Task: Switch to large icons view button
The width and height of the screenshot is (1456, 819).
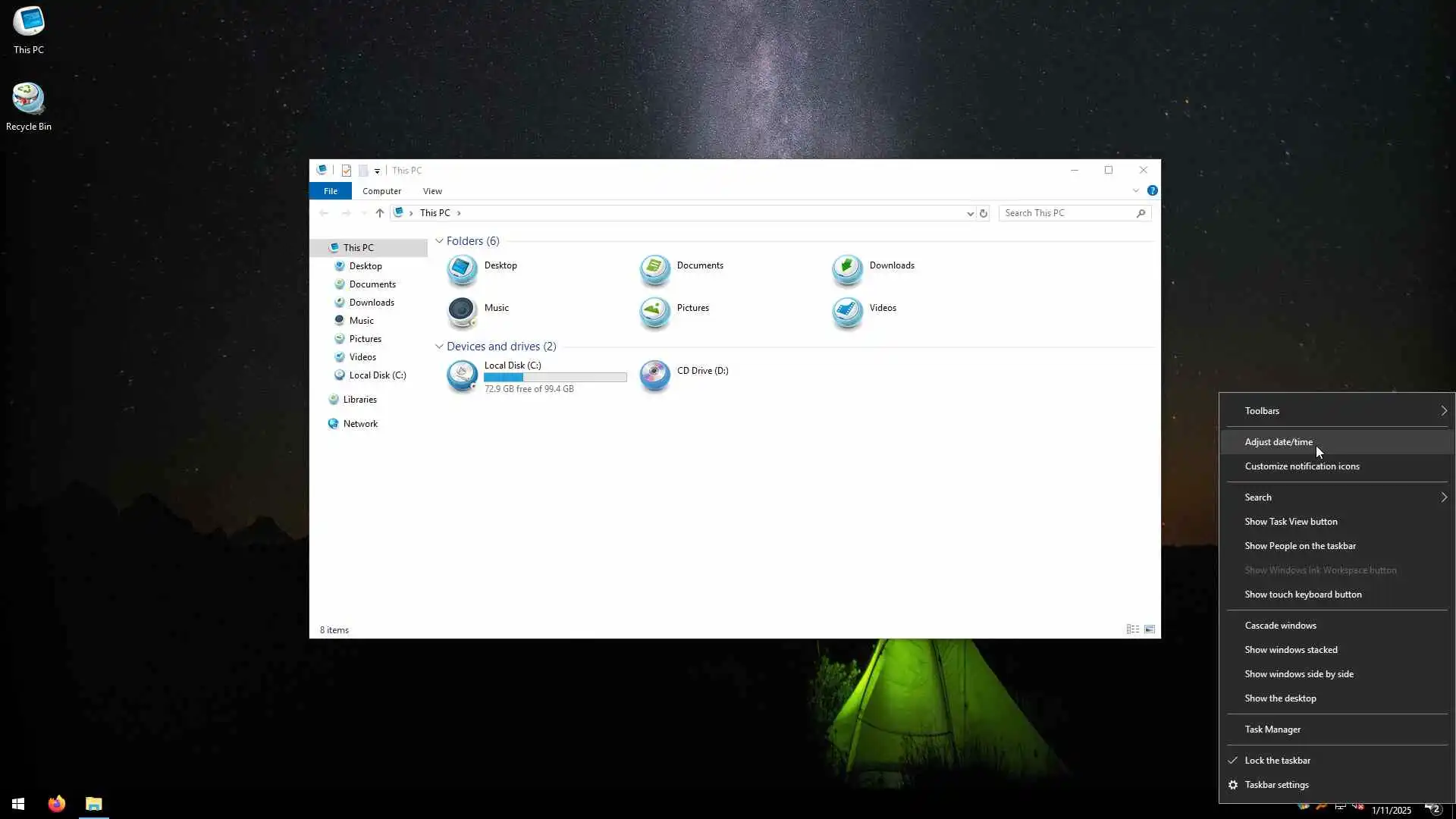Action: tap(1150, 629)
